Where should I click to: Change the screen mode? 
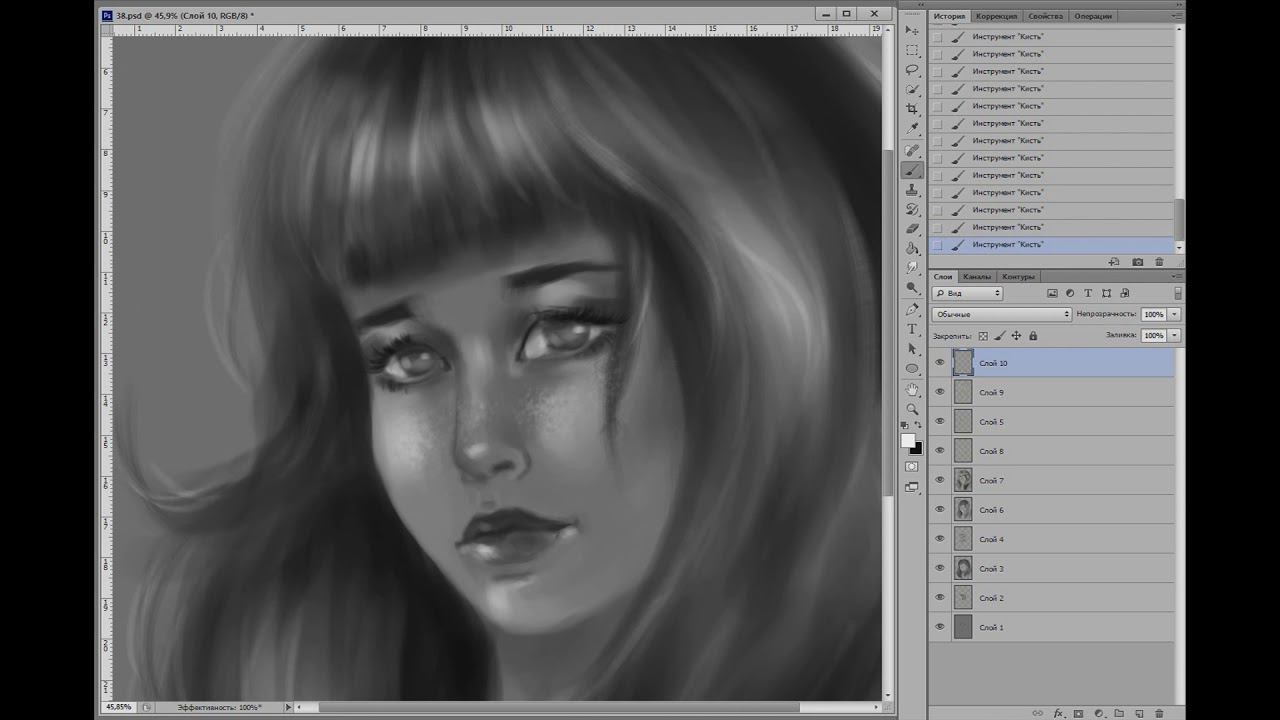tap(912, 487)
